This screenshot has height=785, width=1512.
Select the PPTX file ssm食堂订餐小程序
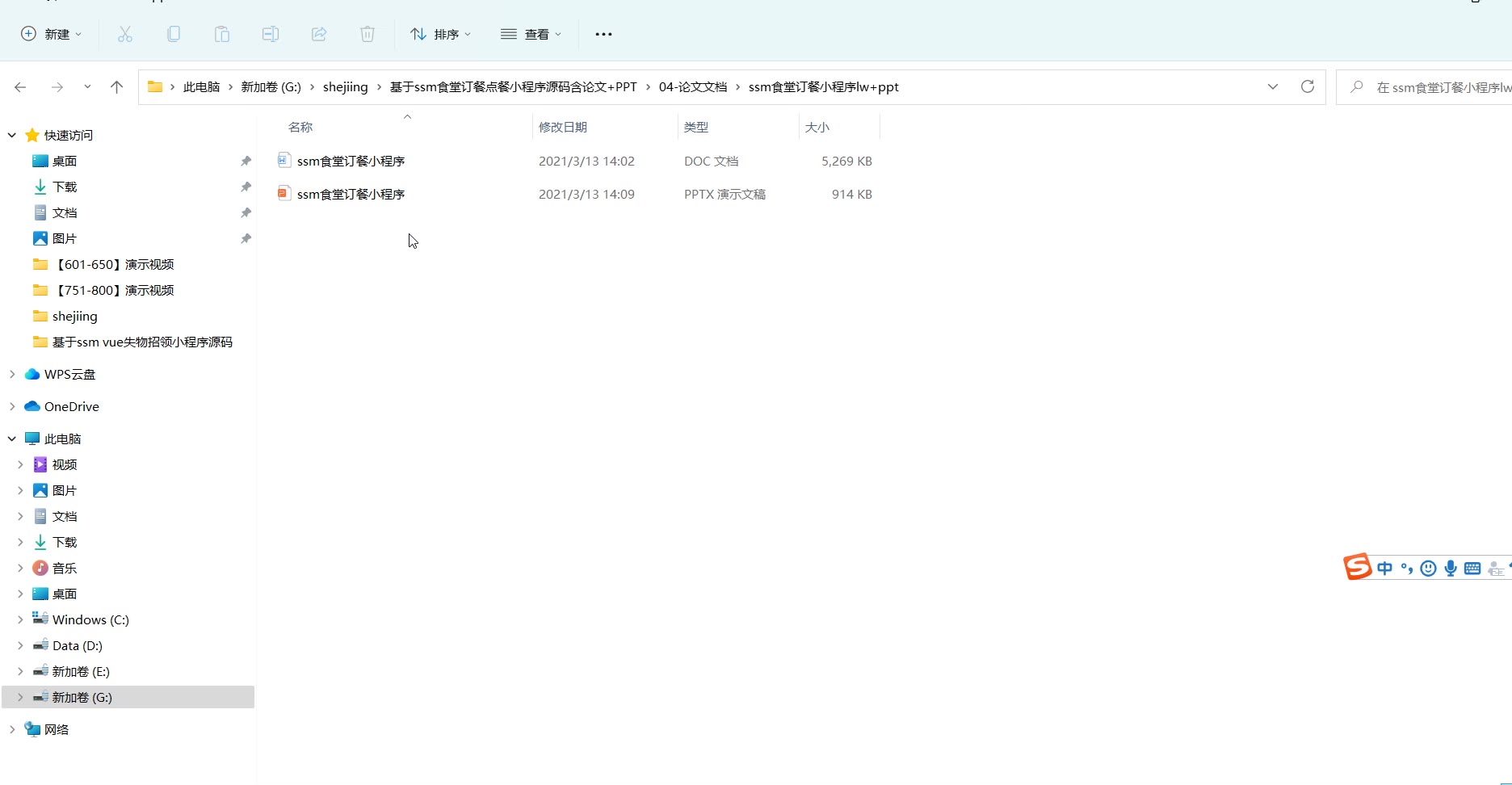point(351,195)
